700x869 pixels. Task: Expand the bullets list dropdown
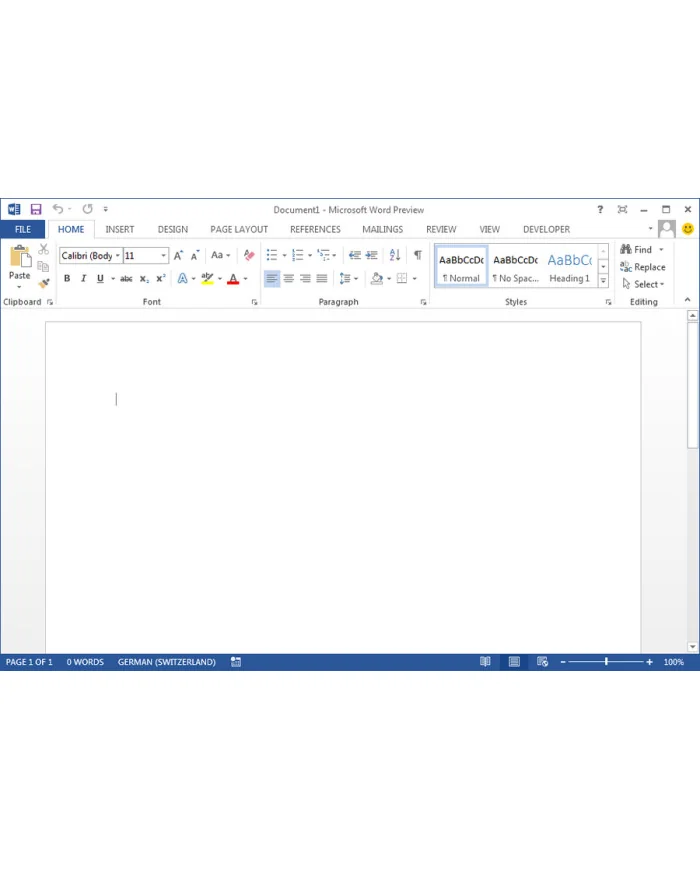click(285, 255)
